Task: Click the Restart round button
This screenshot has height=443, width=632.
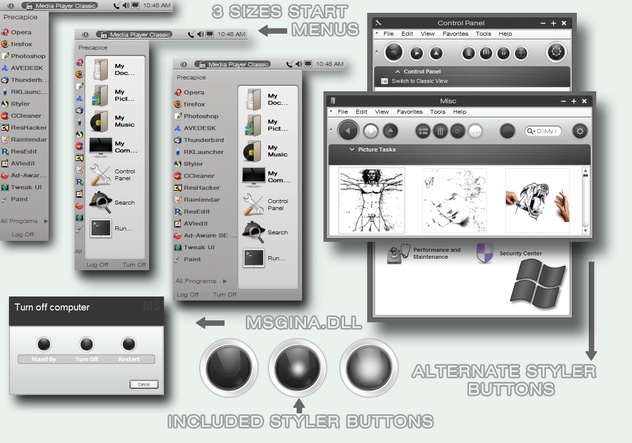Action: [129, 344]
